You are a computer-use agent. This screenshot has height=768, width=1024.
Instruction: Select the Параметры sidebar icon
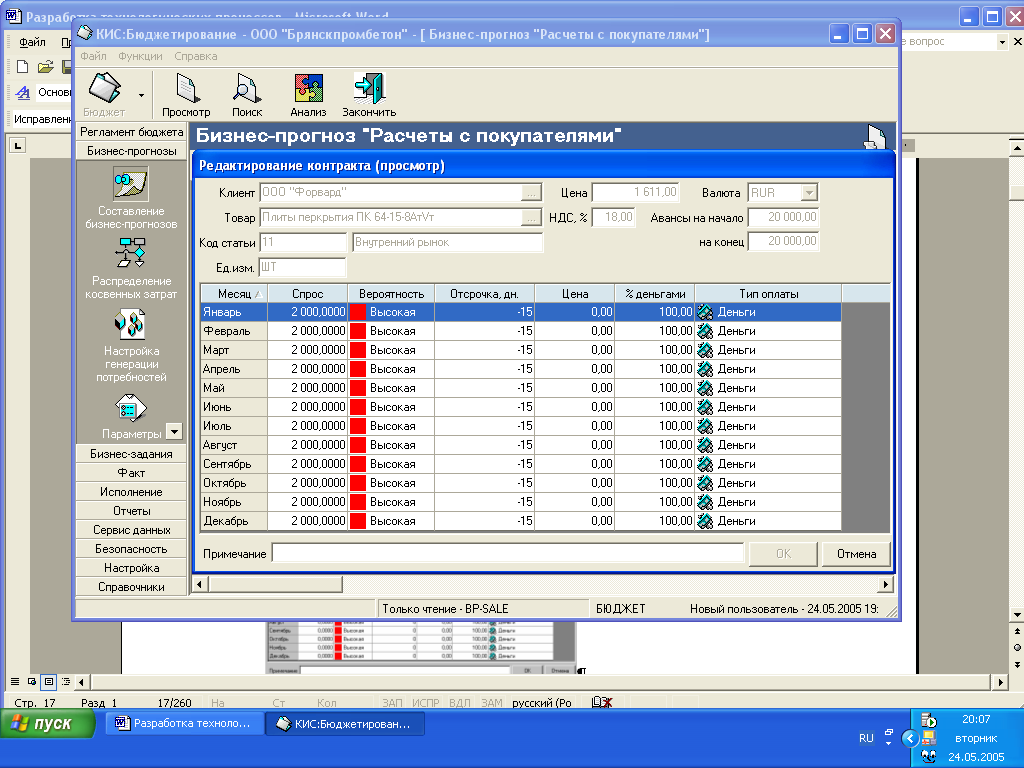point(131,408)
